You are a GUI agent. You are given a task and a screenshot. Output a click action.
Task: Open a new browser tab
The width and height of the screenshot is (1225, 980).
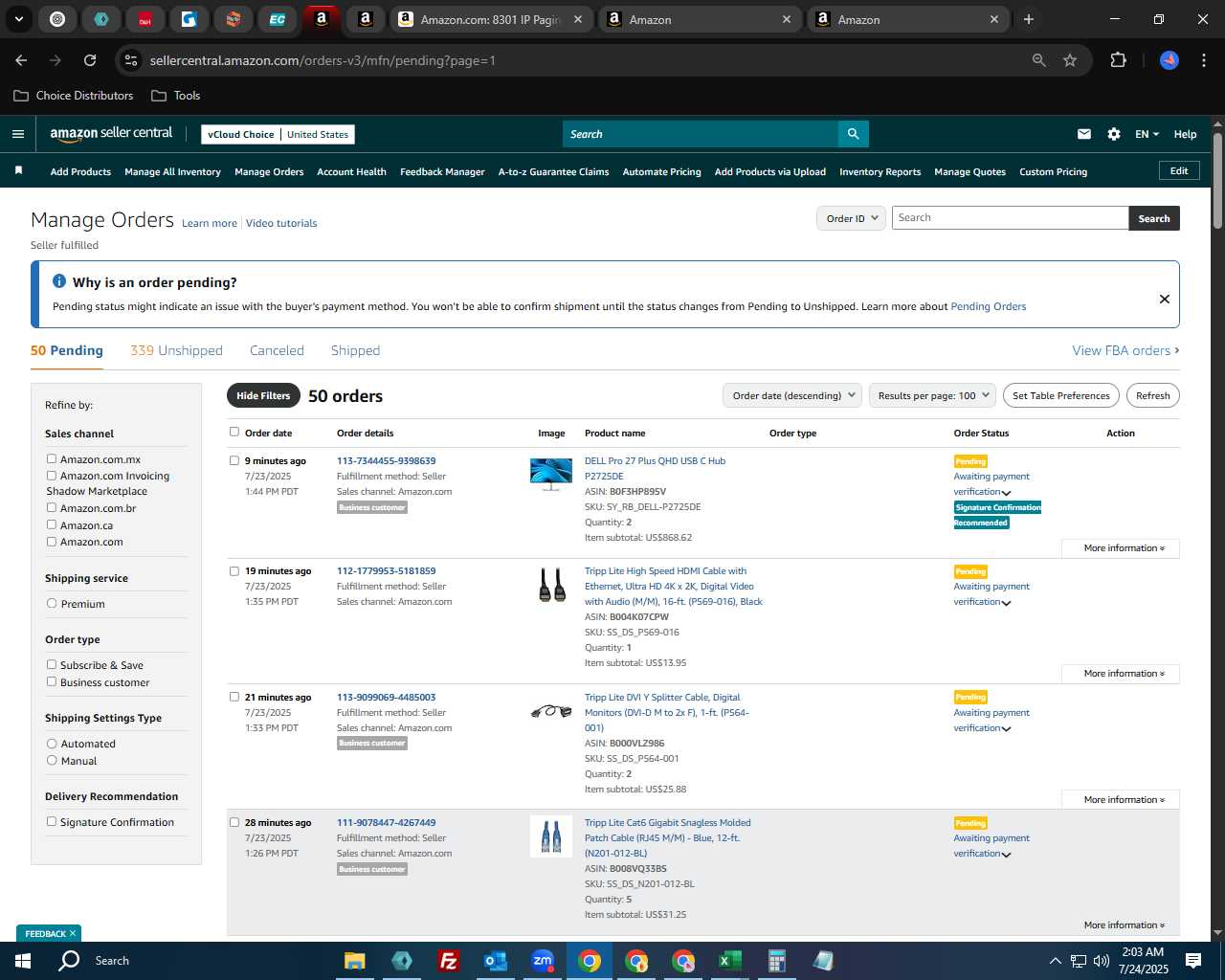[1029, 19]
